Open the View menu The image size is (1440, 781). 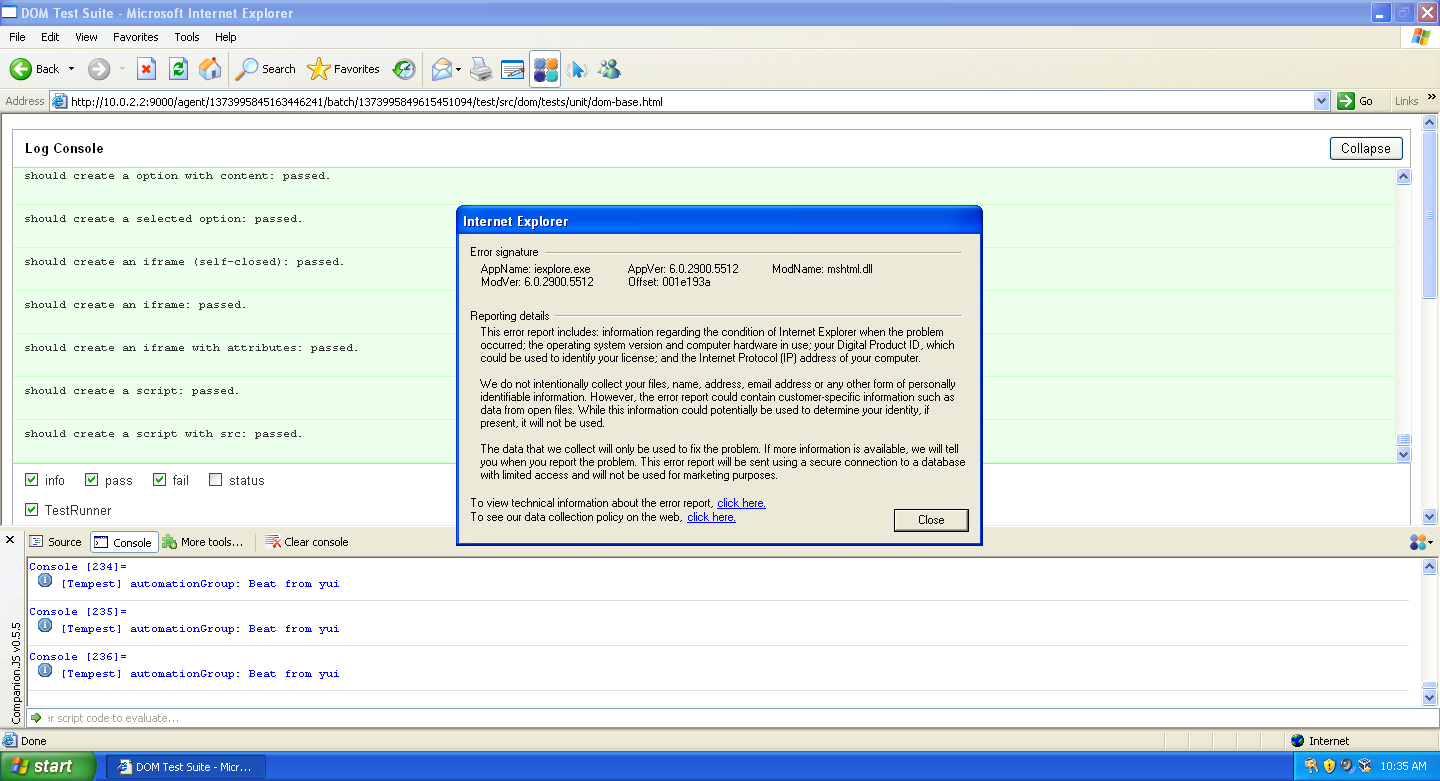click(x=87, y=37)
